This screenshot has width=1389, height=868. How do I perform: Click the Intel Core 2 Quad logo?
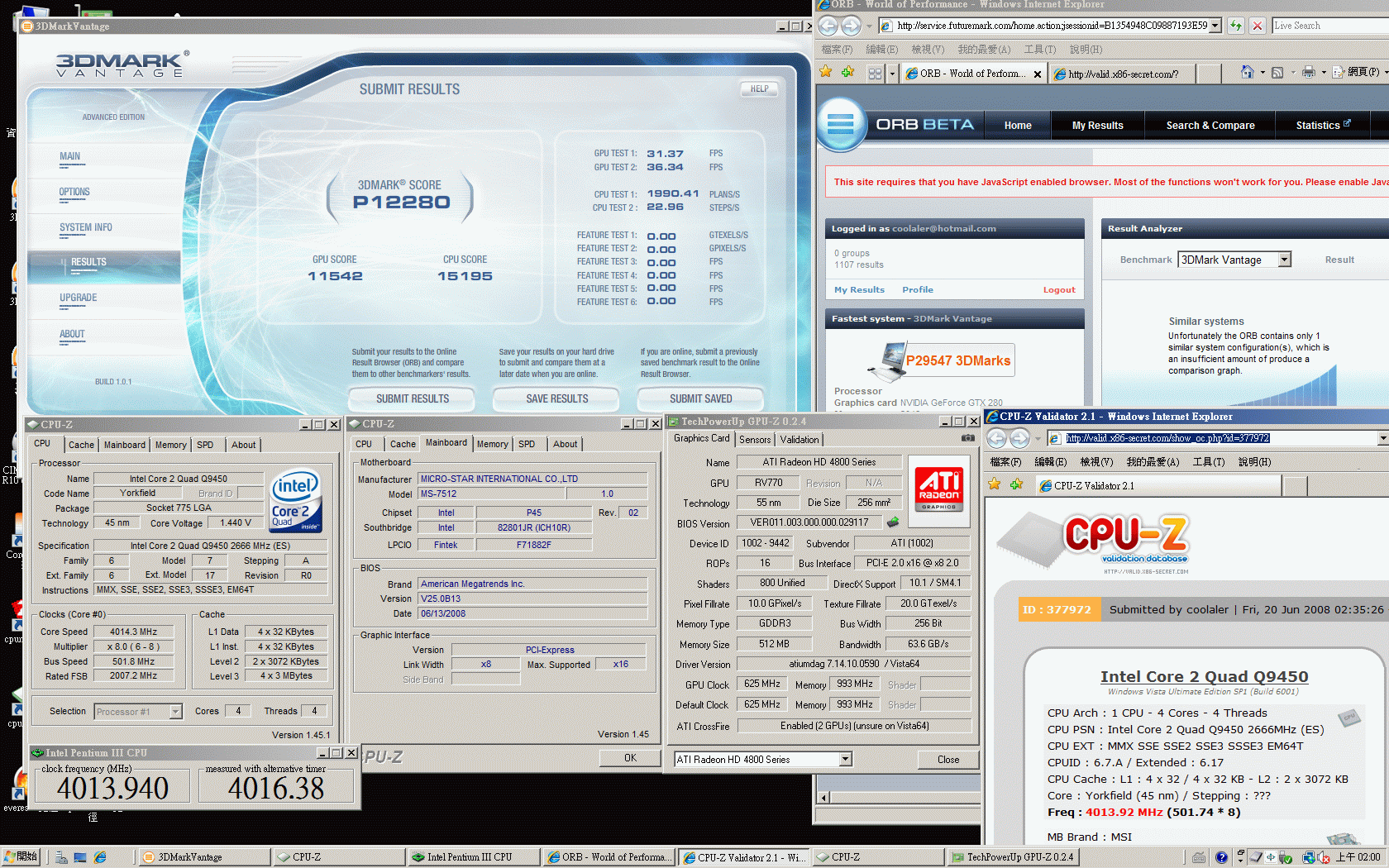(x=296, y=501)
